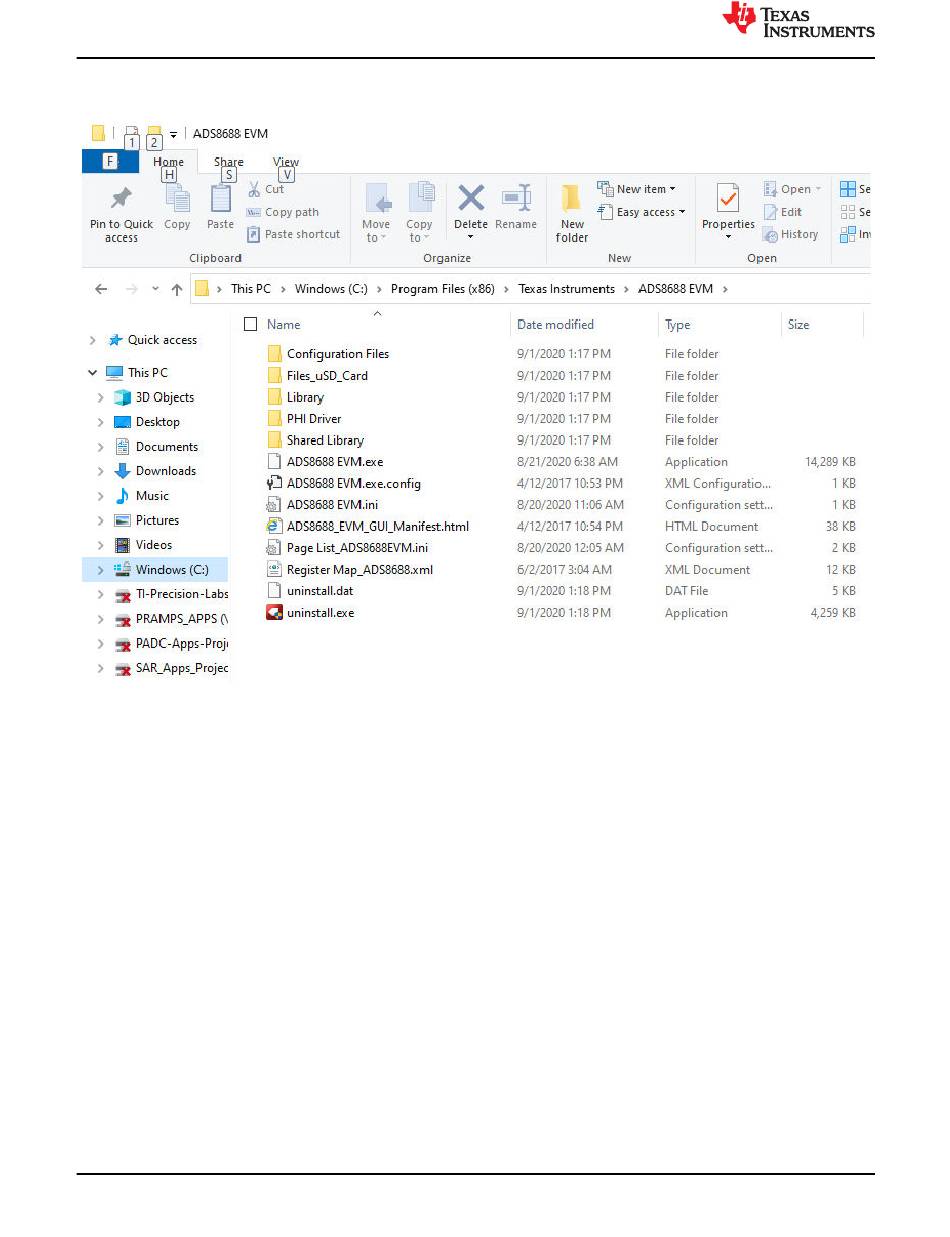The height and width of the screenshot is (1237, 950).
Task: Click ADS8688_EVM_GUI_Manifest.html file icon
Action: click(x=274, y=526)
